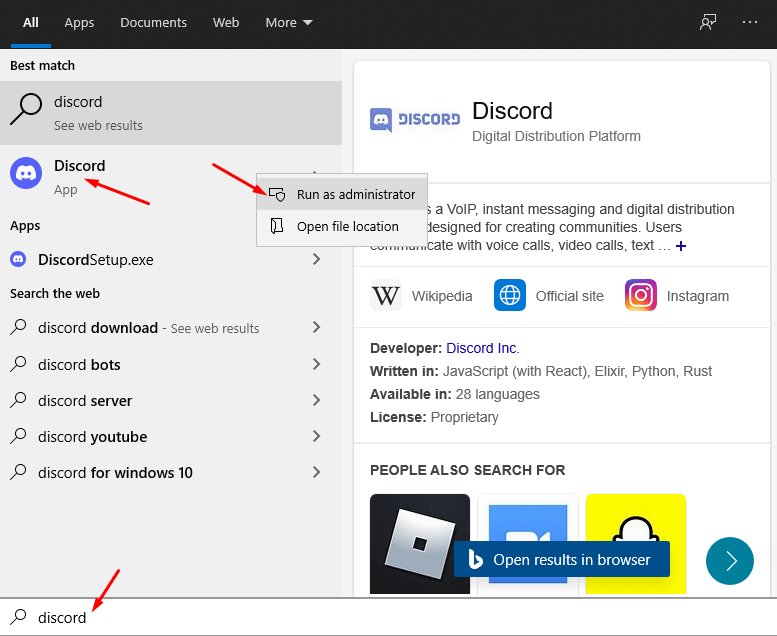Show next related searches with the round arrow

click(730, 561)
